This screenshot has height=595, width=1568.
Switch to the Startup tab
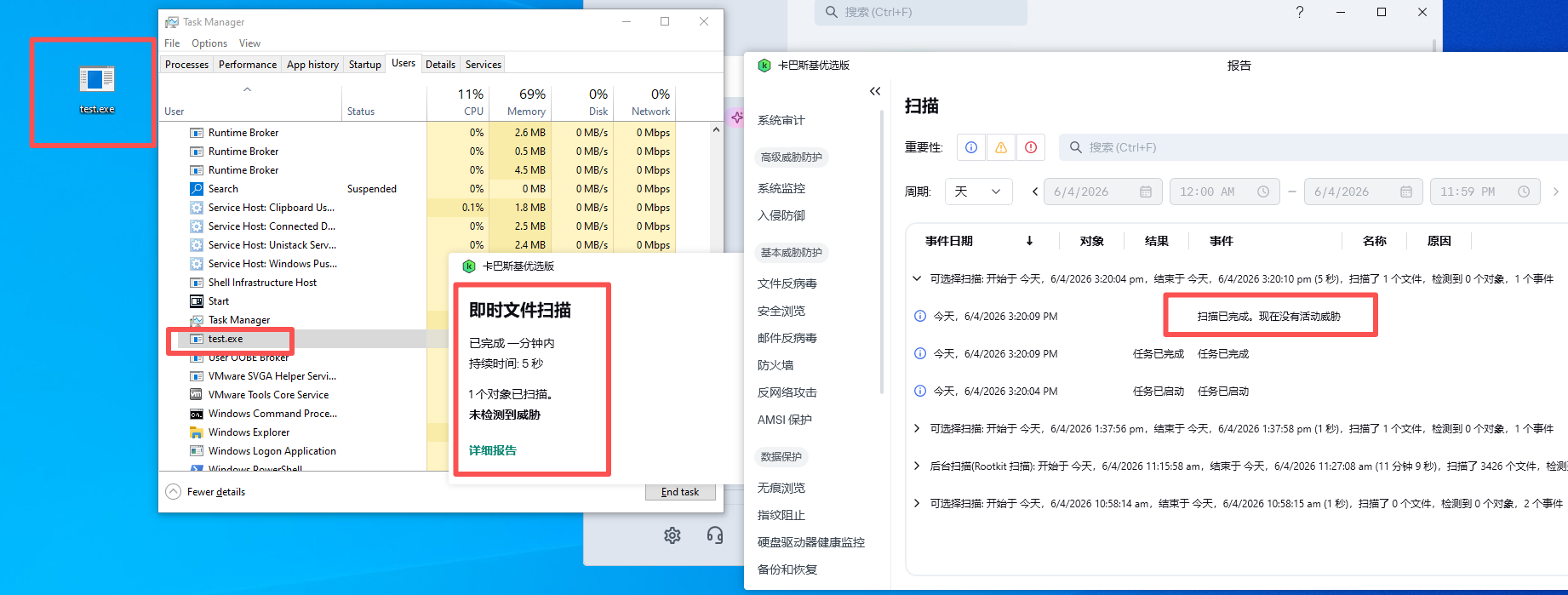365,65
